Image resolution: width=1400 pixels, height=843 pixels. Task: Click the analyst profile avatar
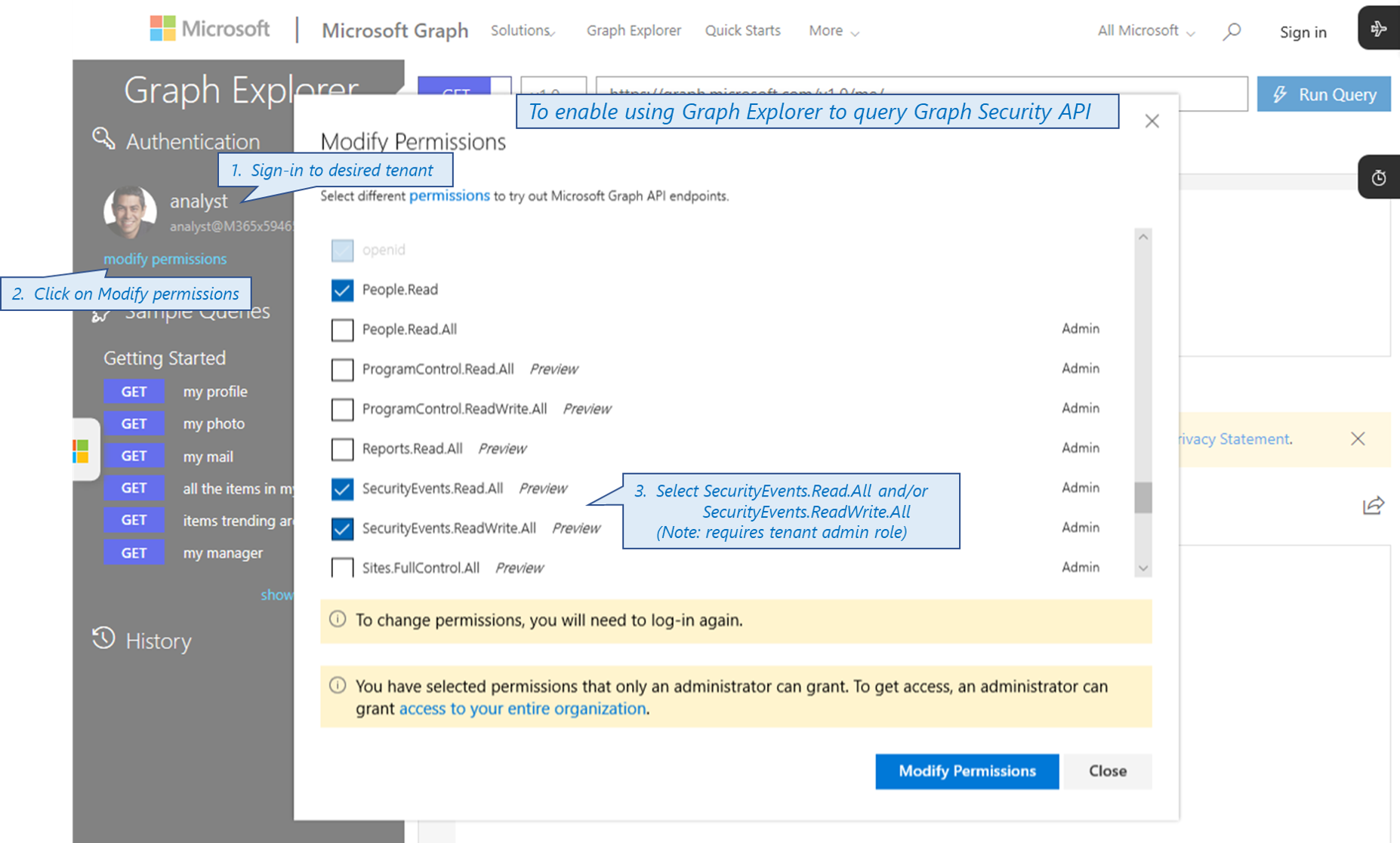(130, 212)
